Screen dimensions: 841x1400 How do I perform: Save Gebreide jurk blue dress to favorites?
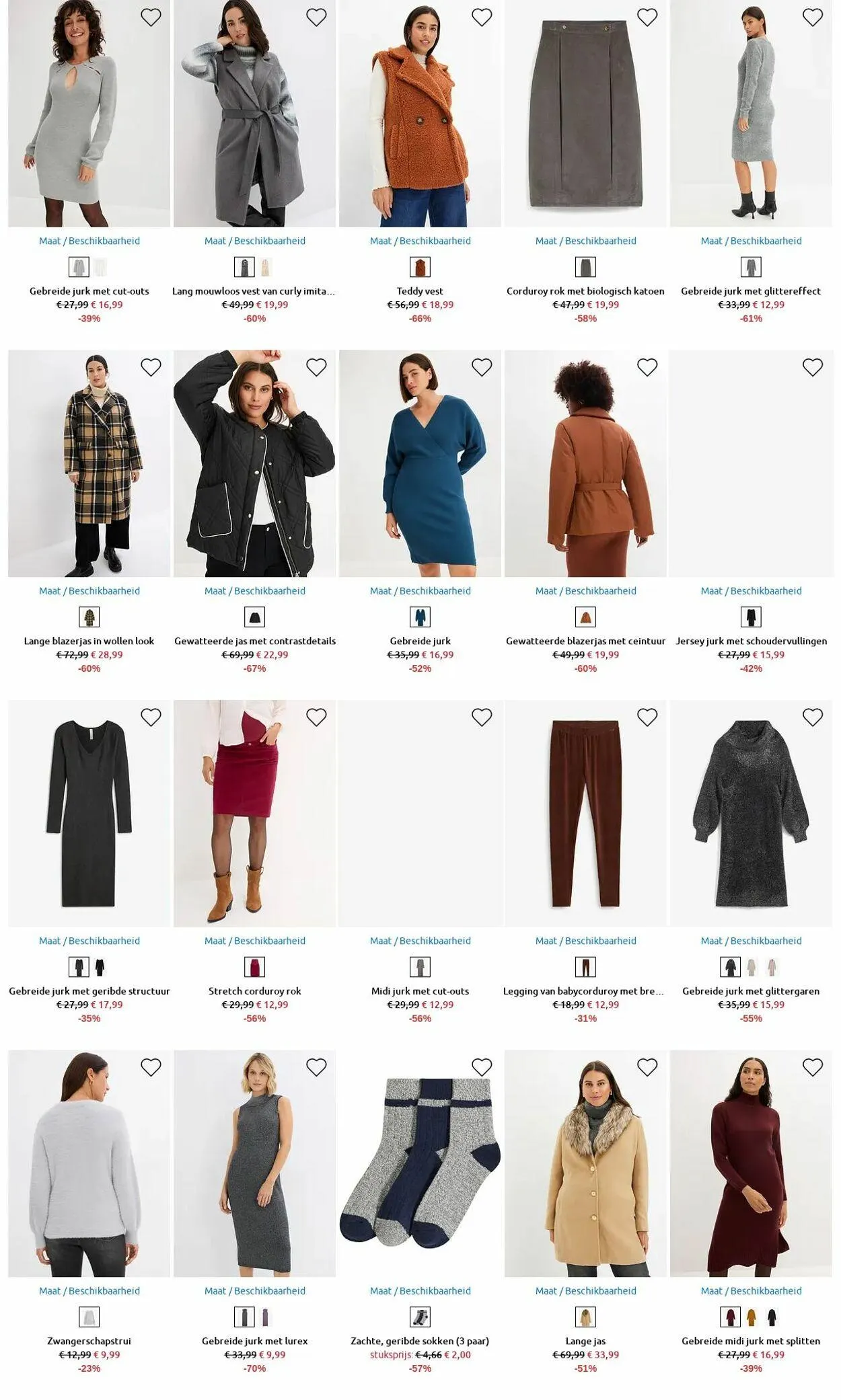(x=482, y=367)
